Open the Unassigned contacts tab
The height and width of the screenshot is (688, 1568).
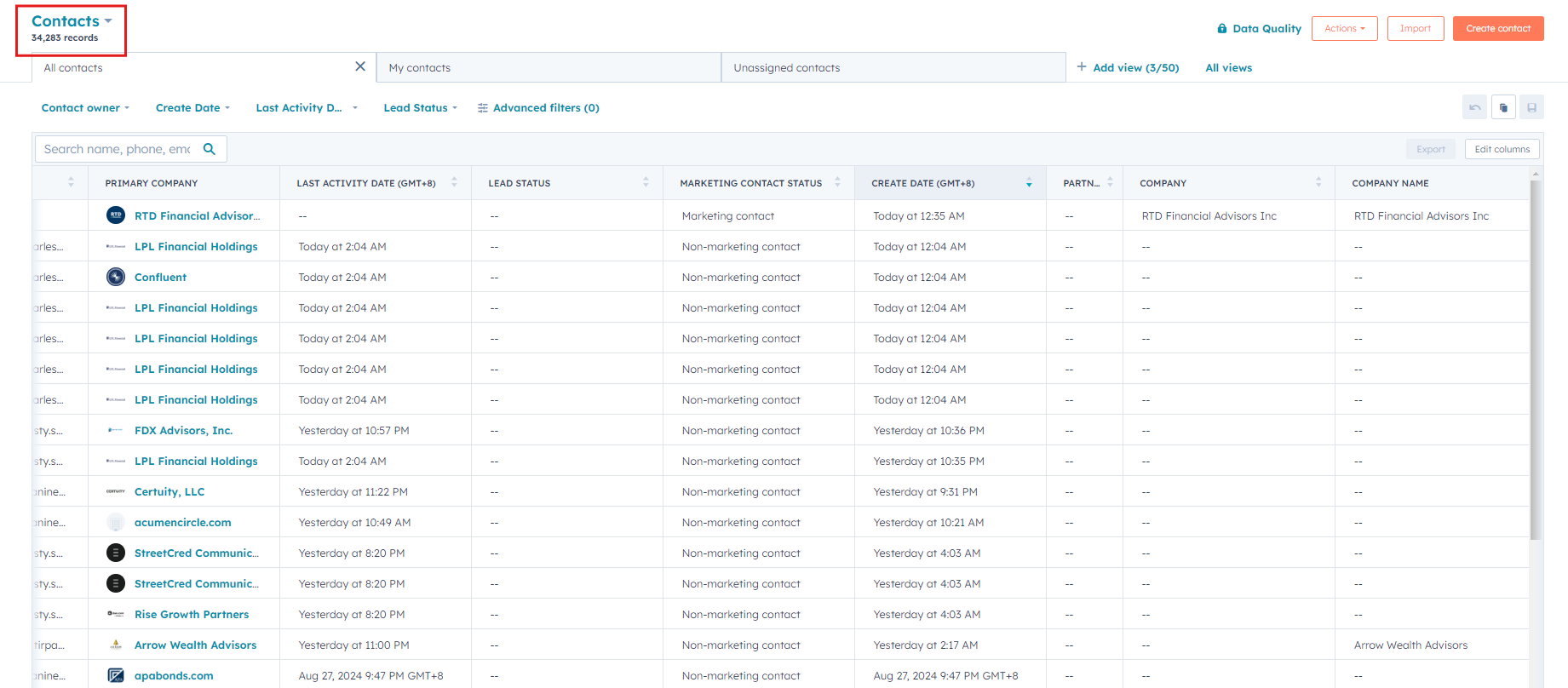[893, 67]
